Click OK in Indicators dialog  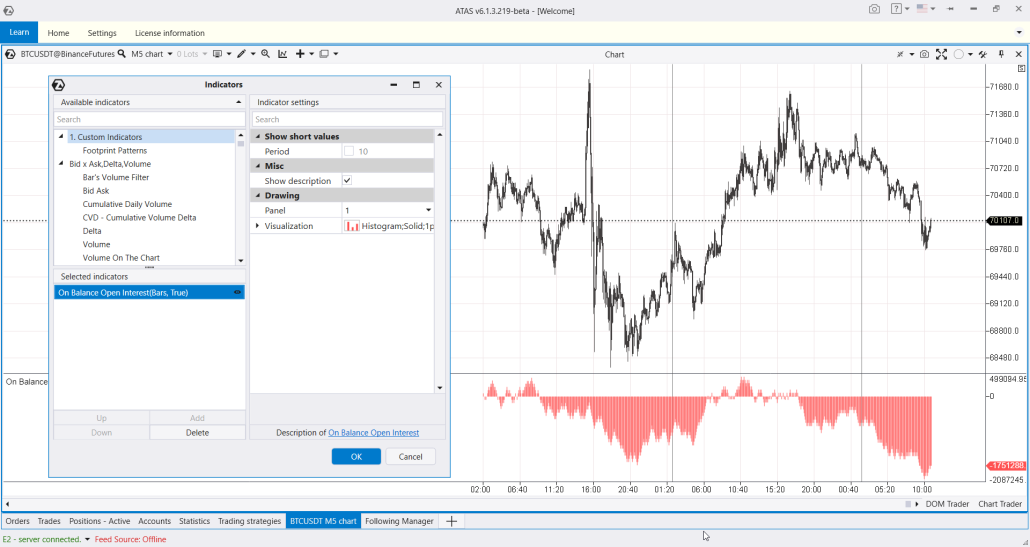356,456
